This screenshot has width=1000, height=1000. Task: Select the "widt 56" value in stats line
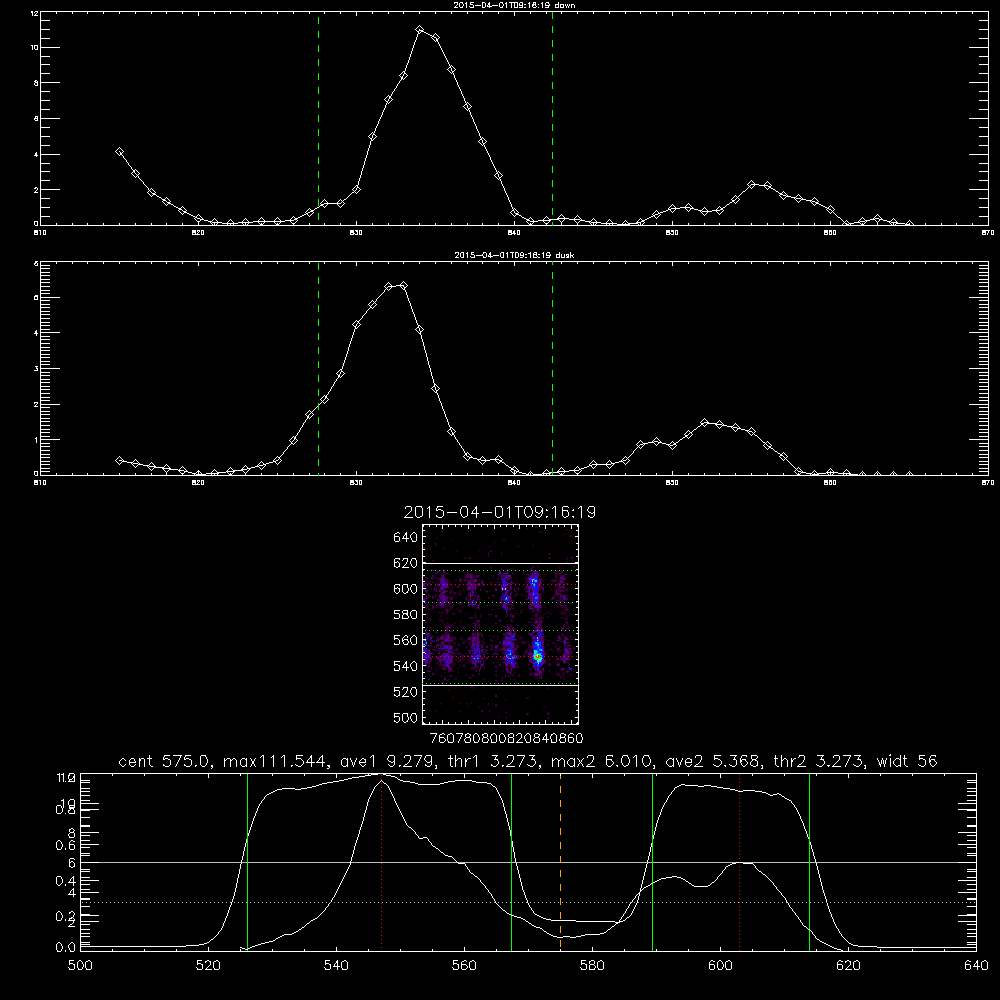907,761
